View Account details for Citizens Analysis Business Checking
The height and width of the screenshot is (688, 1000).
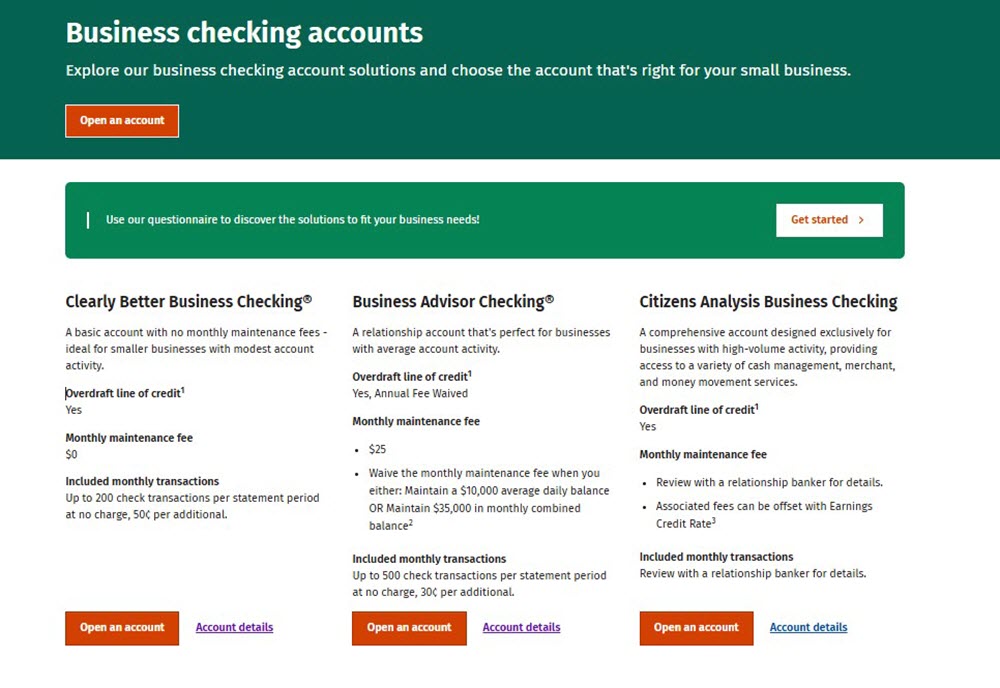click(x=808, y=627)
